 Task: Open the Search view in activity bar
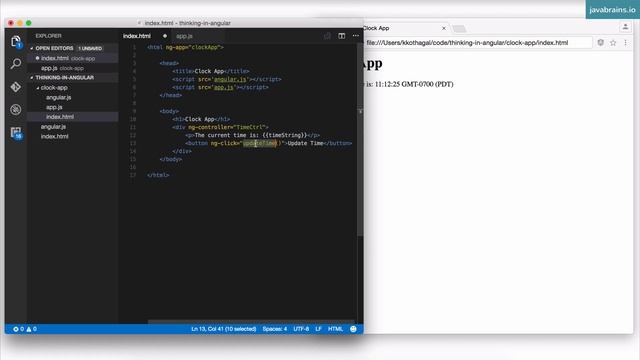point(16,63)
